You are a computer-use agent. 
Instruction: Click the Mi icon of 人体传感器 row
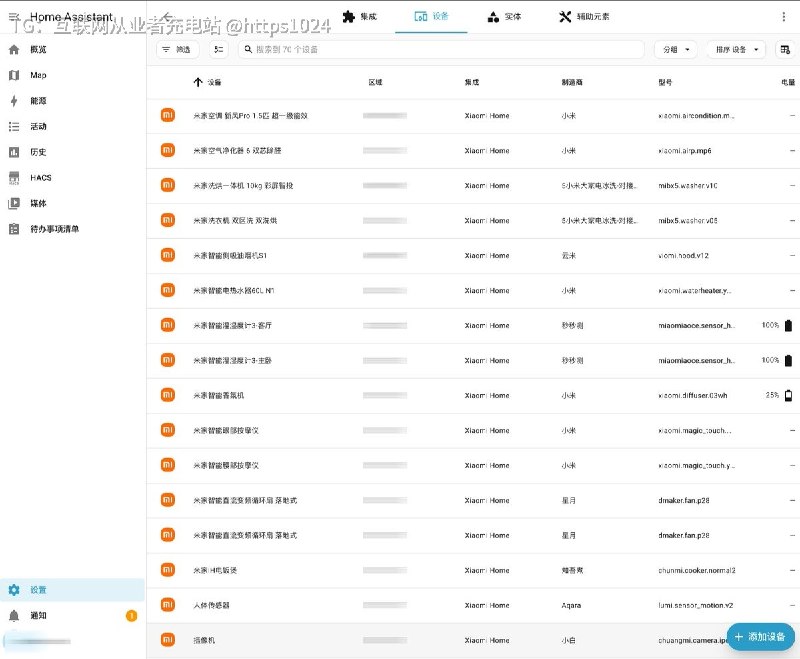tap(167, 604)
